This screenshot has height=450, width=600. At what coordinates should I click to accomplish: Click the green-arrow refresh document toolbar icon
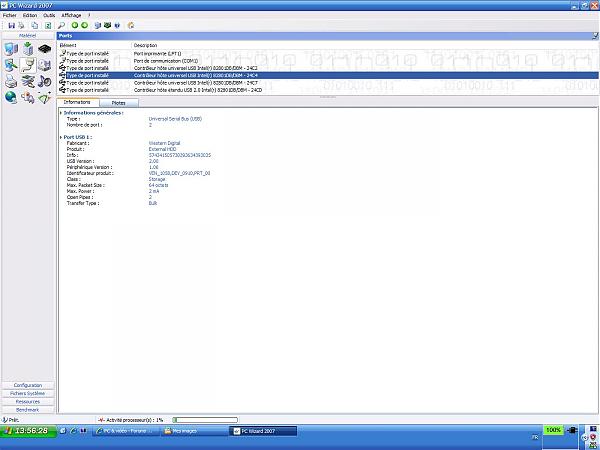tap(48, 25)
